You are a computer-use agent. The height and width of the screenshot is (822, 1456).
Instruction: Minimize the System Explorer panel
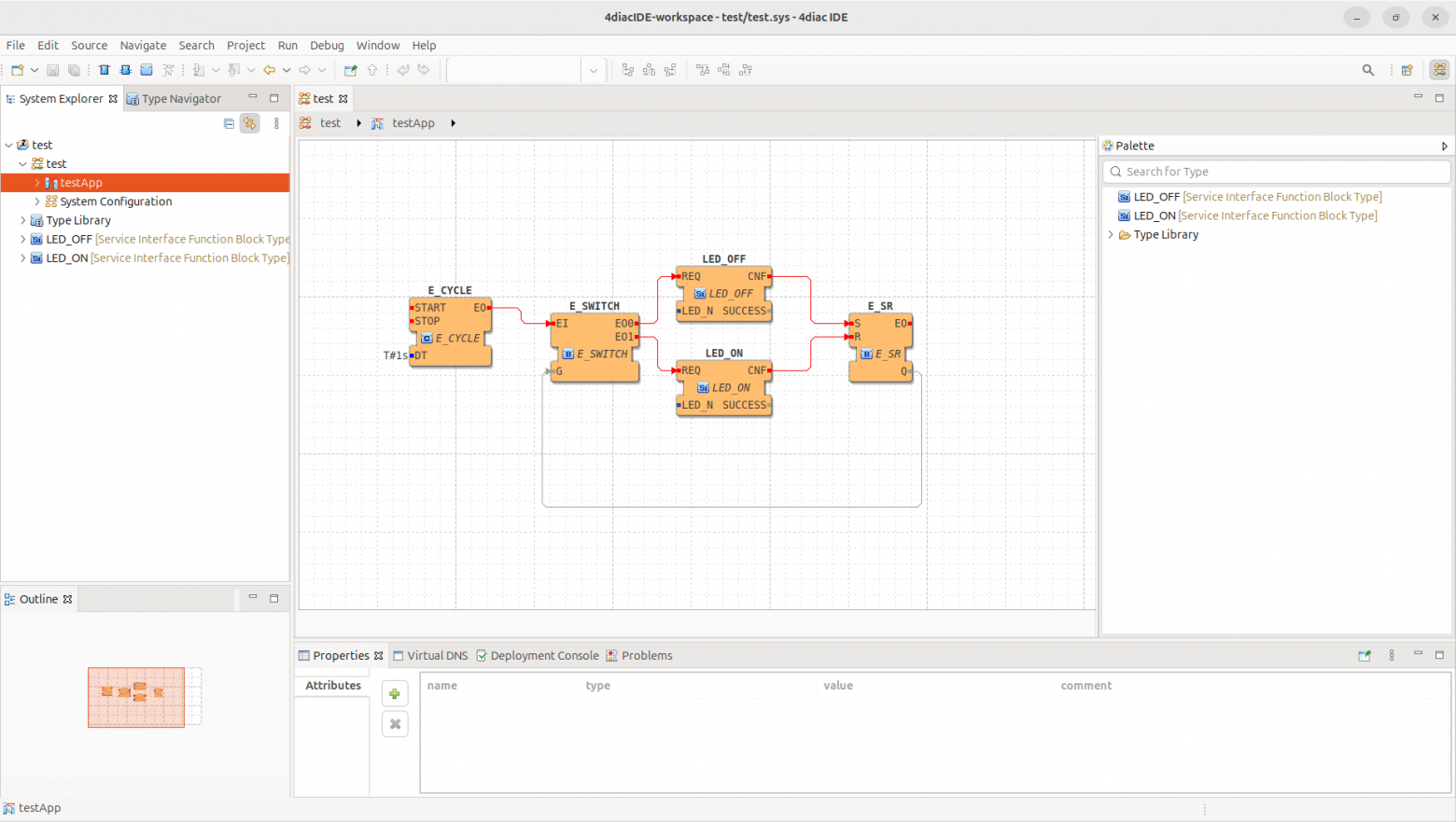(x=253, y=97)
